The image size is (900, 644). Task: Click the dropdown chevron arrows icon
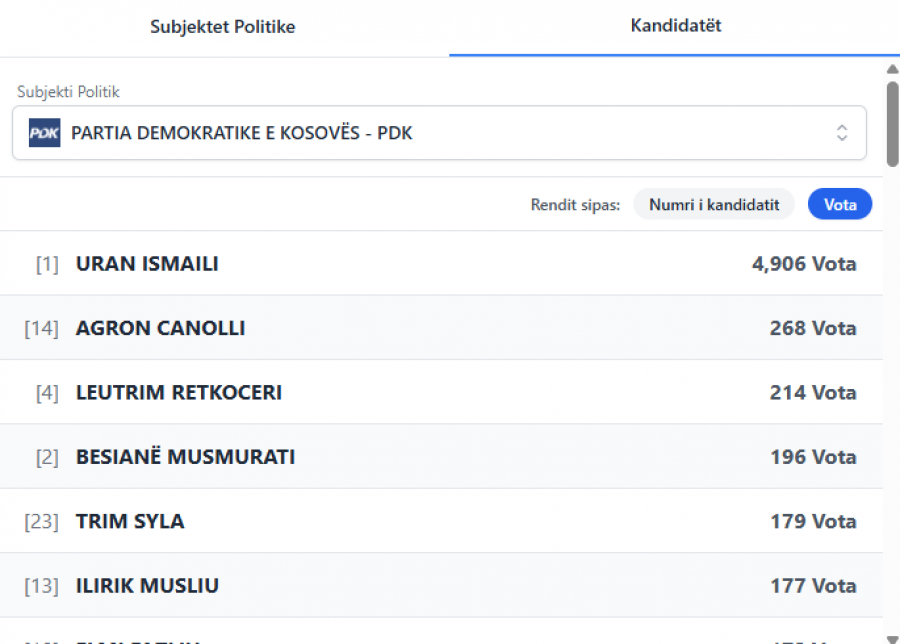842,133
